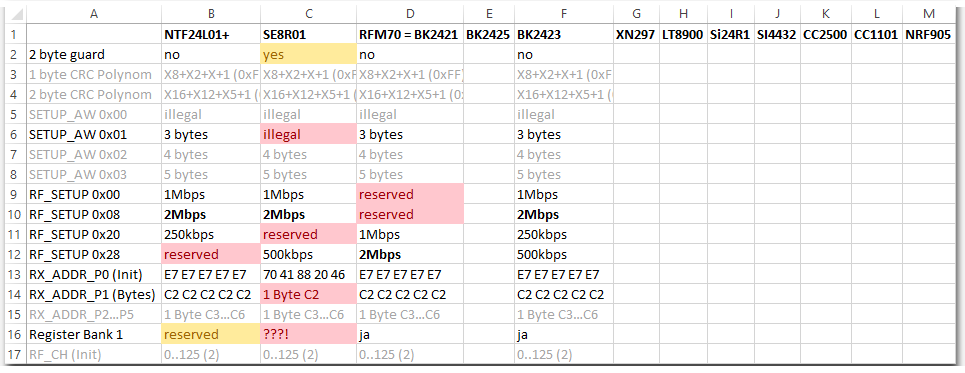Image resolution: width=965 pixels, height=373 pixels.
Task: Click 'ja' under the BK2423 column
Action: tap(564, 334)
